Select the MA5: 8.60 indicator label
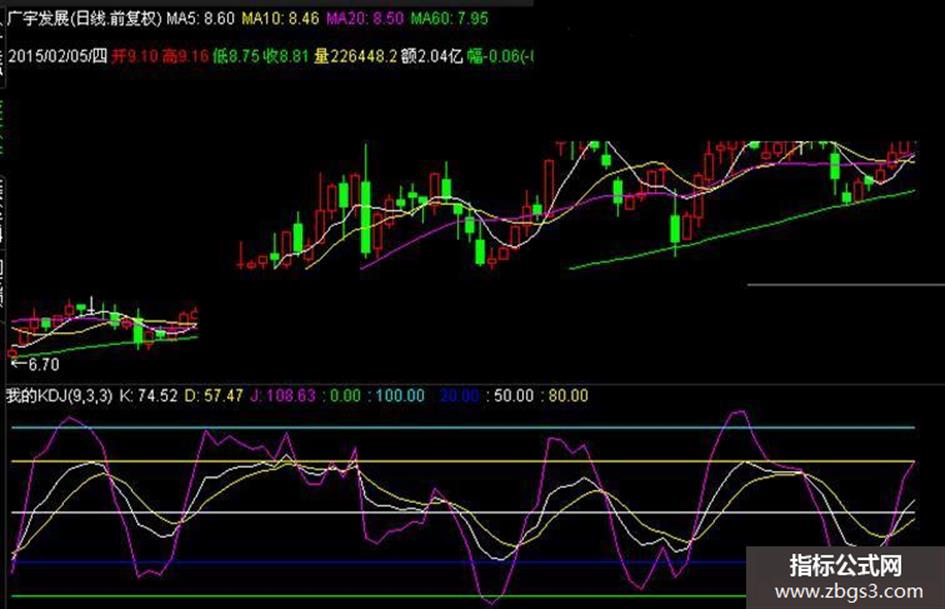 [x=200, y=19]
